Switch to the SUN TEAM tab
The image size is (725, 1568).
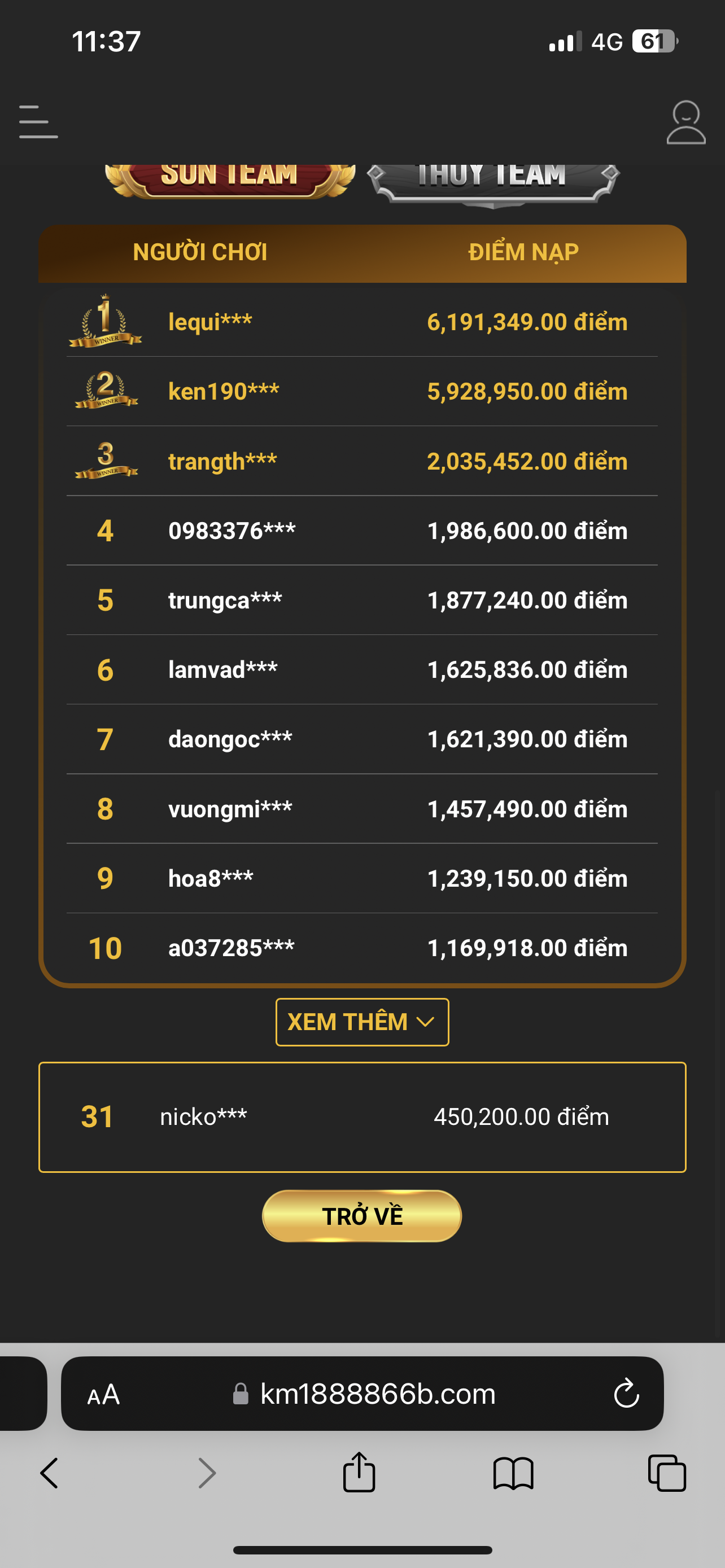point(229,178)
